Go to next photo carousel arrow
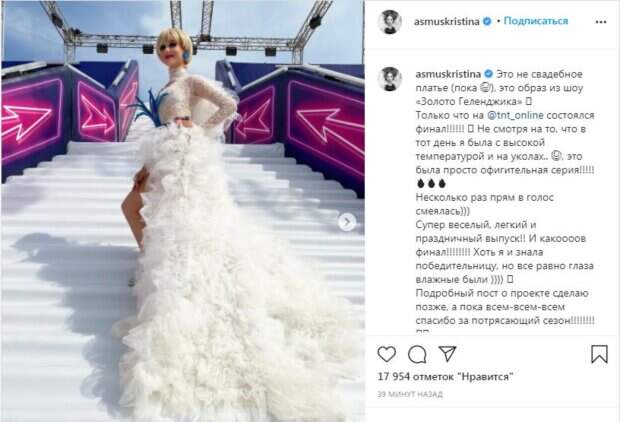 coord(347,222)
